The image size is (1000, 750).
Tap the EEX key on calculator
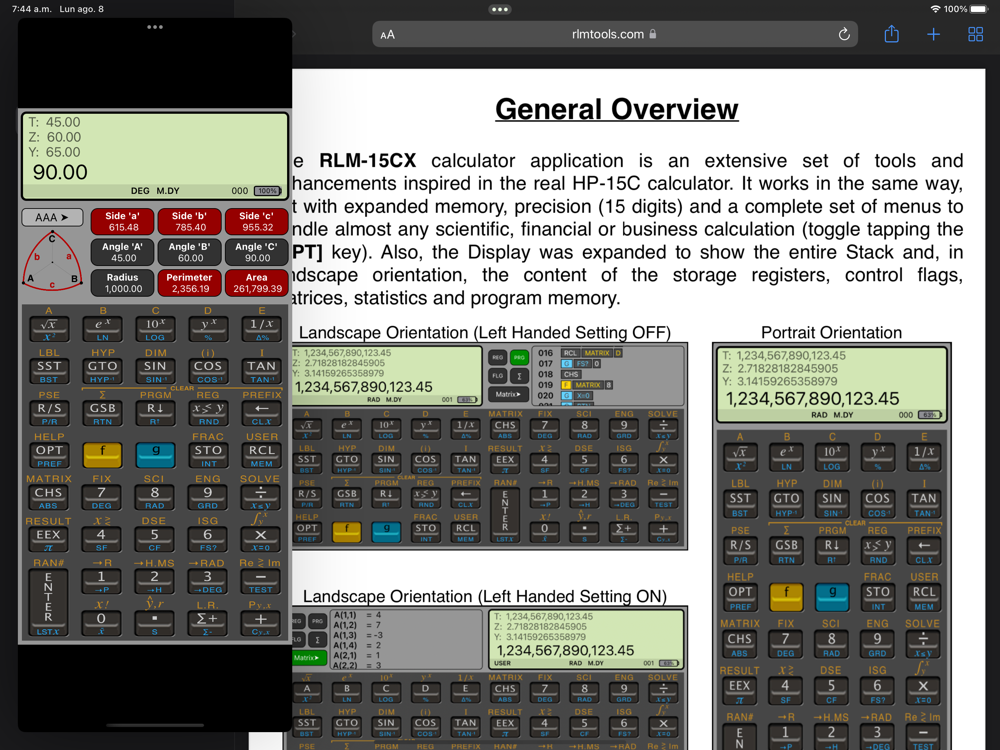(x=48, y=539)
